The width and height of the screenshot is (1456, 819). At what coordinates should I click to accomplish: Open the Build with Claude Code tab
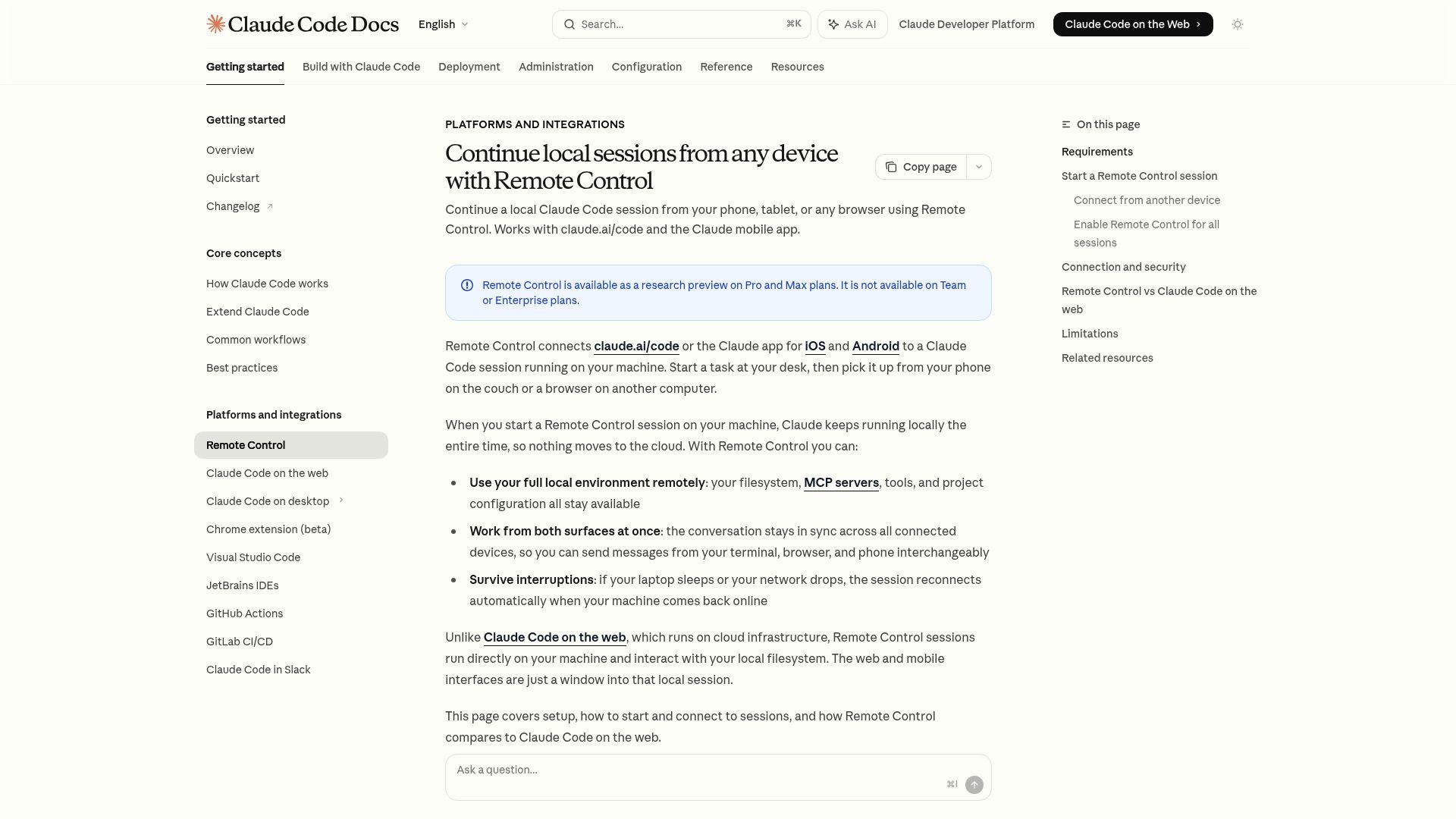(361, 67)
